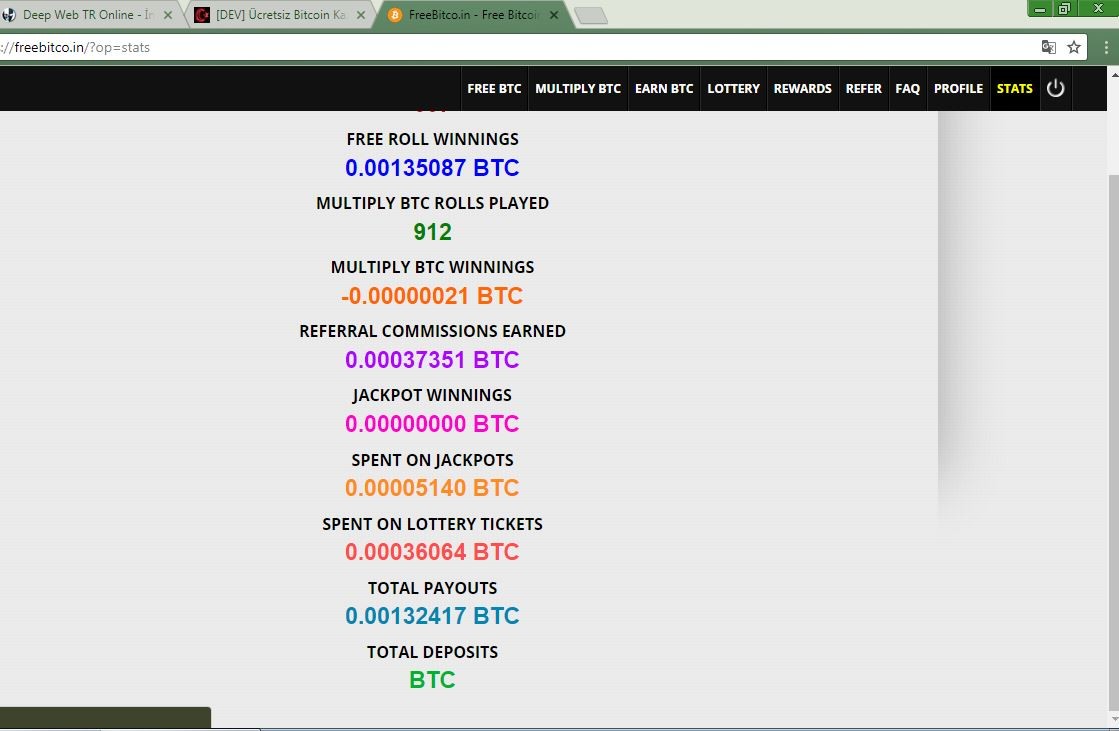The width and height of the screenshot is (1119, 731).
Task: Click the REFERRAL COMMISSIONS EARNED heading
Action: pyautogui.click(x=432, y=331)
